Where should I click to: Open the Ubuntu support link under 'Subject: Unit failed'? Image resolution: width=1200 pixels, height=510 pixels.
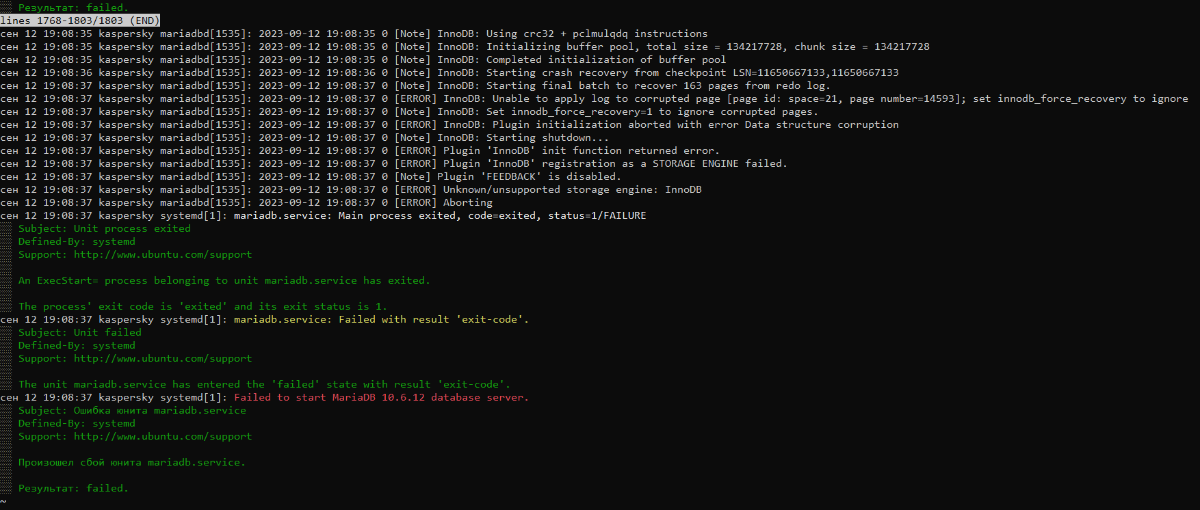162,358
